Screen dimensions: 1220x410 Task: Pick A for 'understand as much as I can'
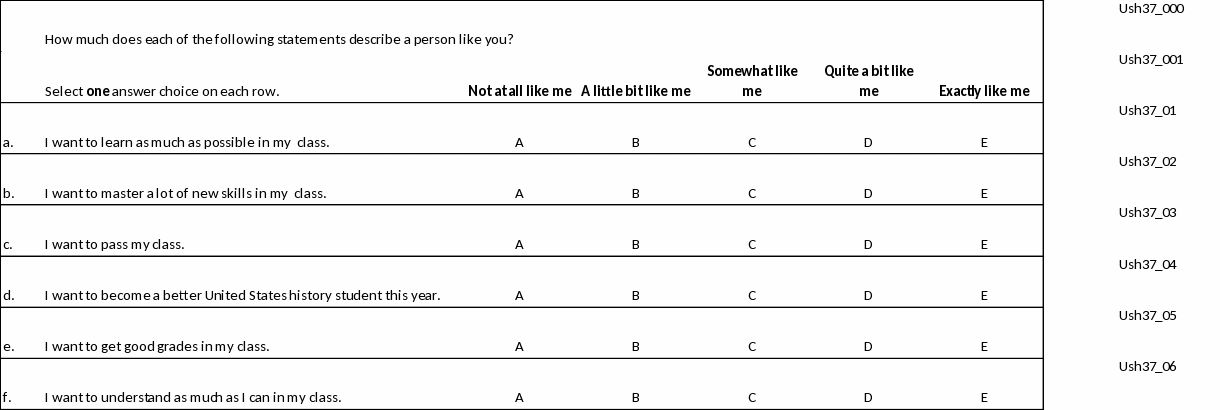coord(519,398)
